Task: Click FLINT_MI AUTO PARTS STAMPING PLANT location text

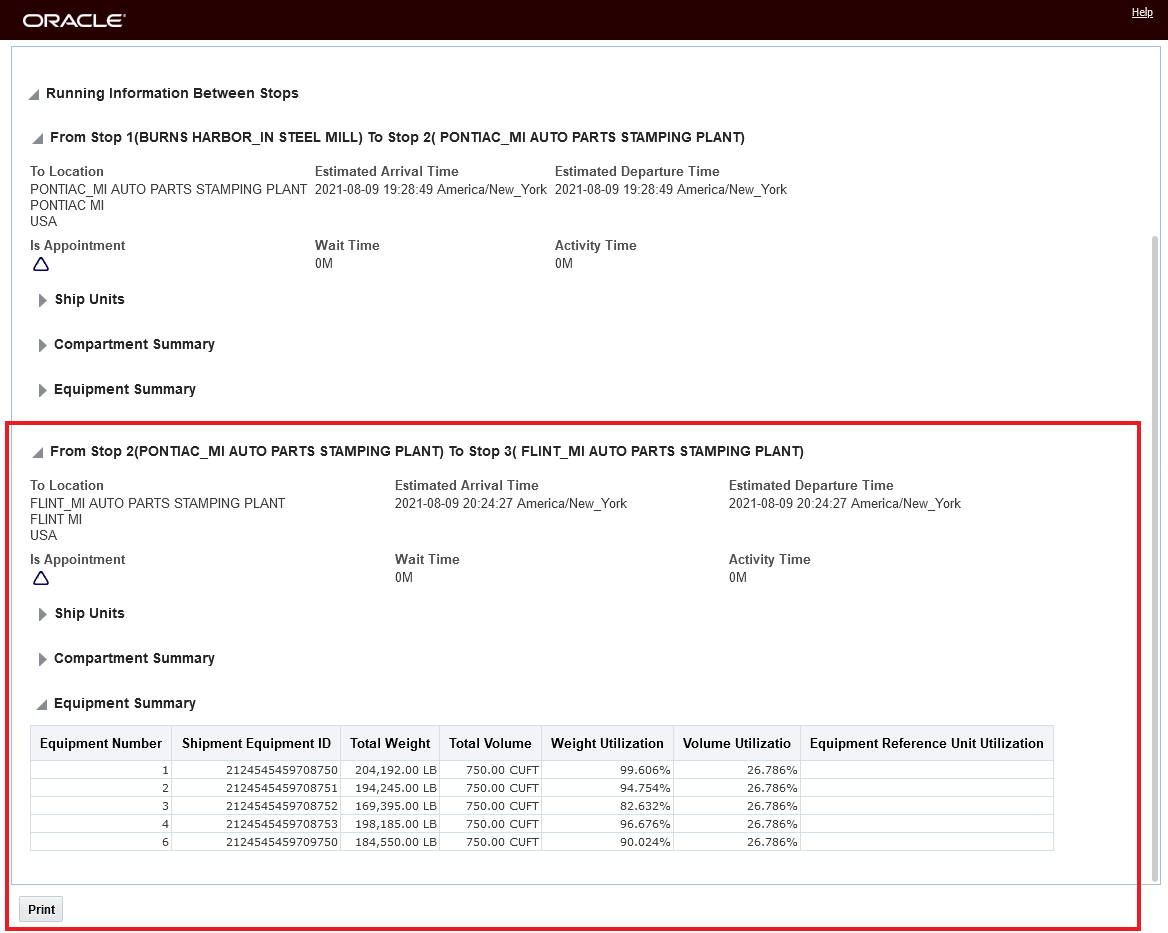Action: [x=157, y=503]
